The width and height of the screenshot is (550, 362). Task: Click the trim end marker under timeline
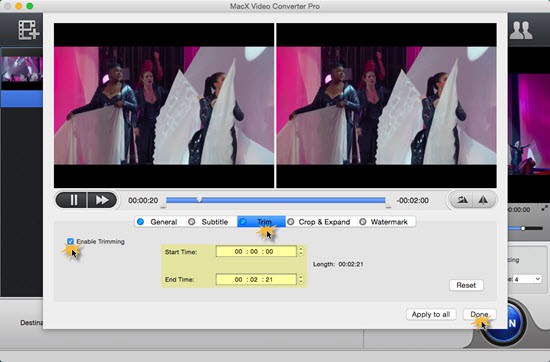388,206
